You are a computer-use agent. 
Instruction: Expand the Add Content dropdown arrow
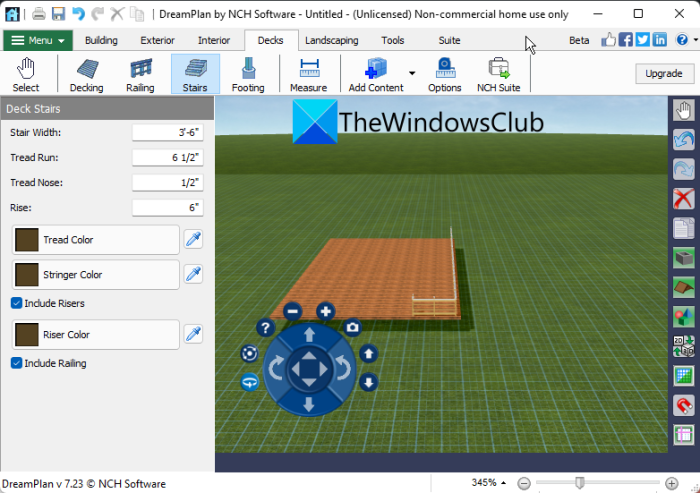pos(412,73)
